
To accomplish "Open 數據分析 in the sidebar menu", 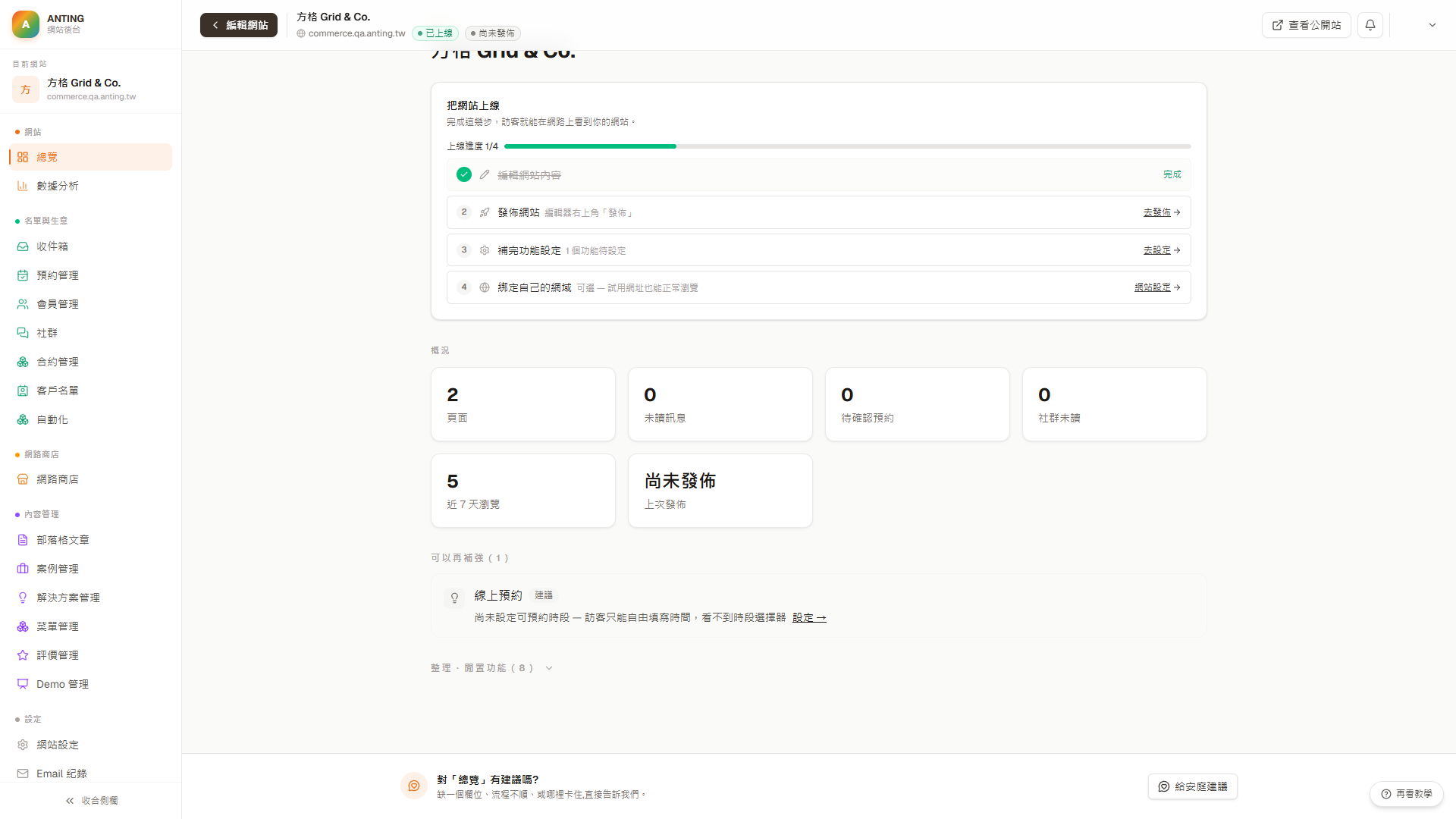I will coord(91,186).
